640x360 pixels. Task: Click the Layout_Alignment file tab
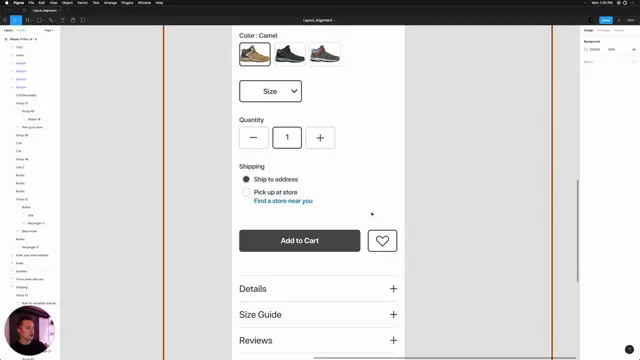[x=44, y=11]
